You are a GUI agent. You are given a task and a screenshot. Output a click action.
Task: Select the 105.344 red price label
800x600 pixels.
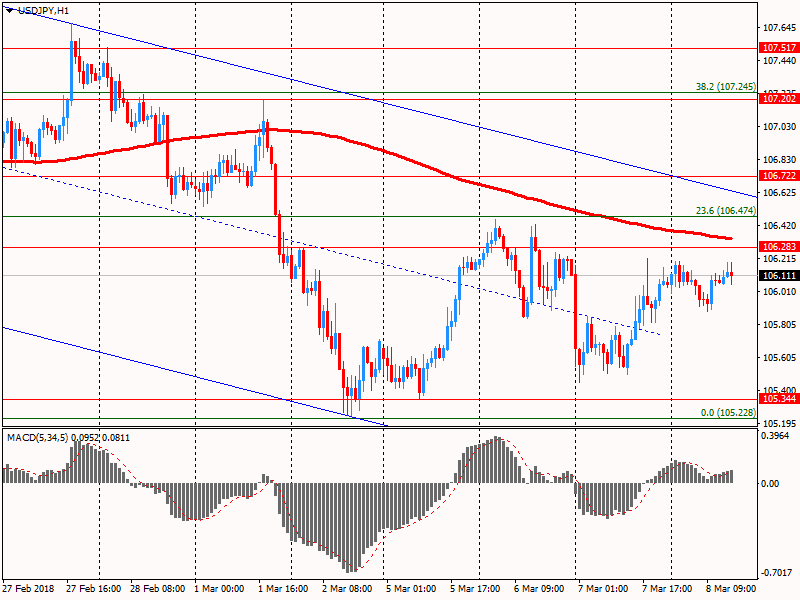click(x=779, y=399)
